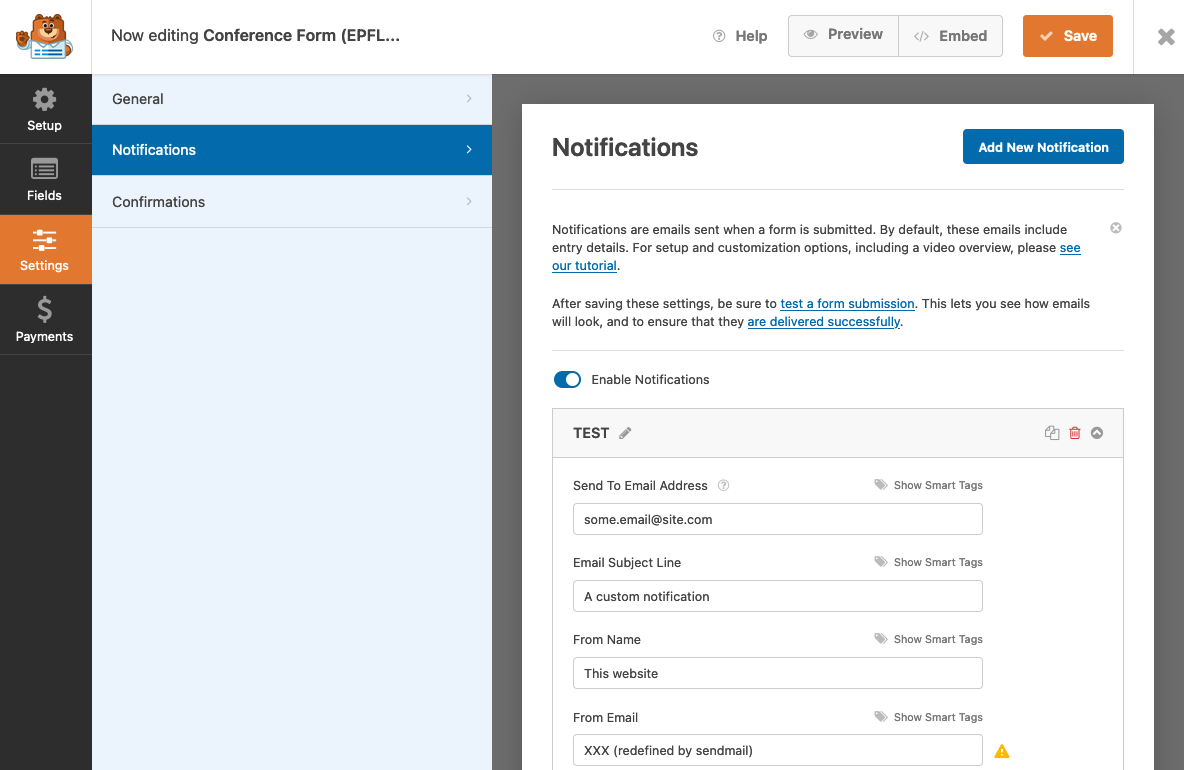Click the Send To Email Address field

point(777,519)
